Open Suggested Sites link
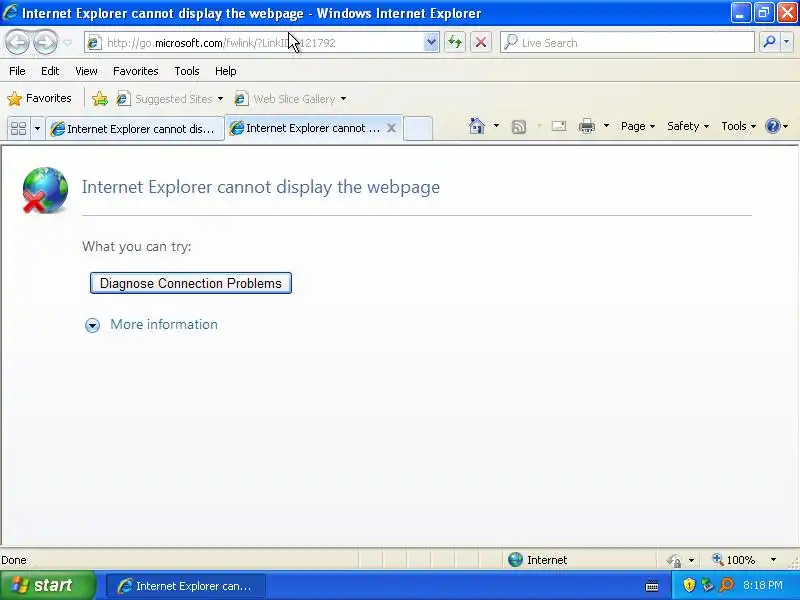The image size is (800, 600). tap(164, 98)
